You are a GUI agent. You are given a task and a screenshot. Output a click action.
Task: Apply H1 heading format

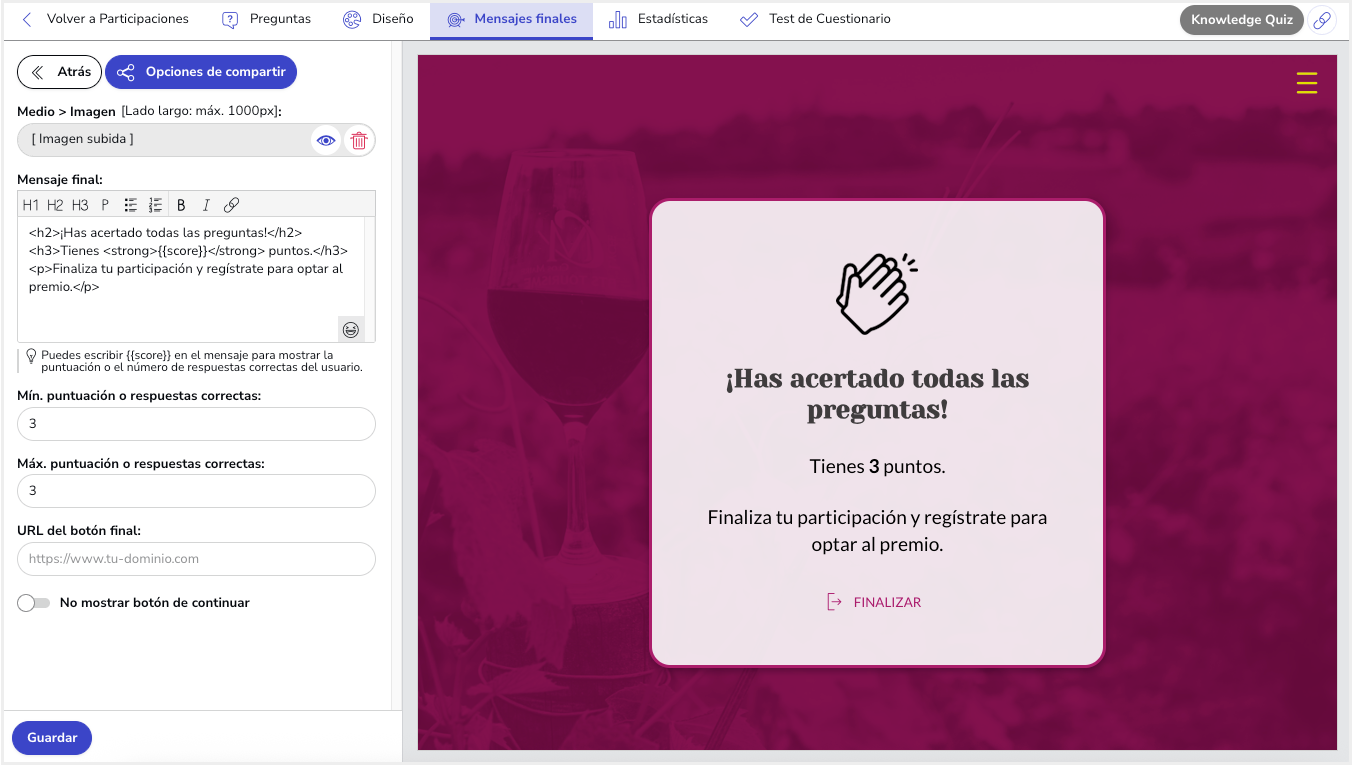pos(30,205)
